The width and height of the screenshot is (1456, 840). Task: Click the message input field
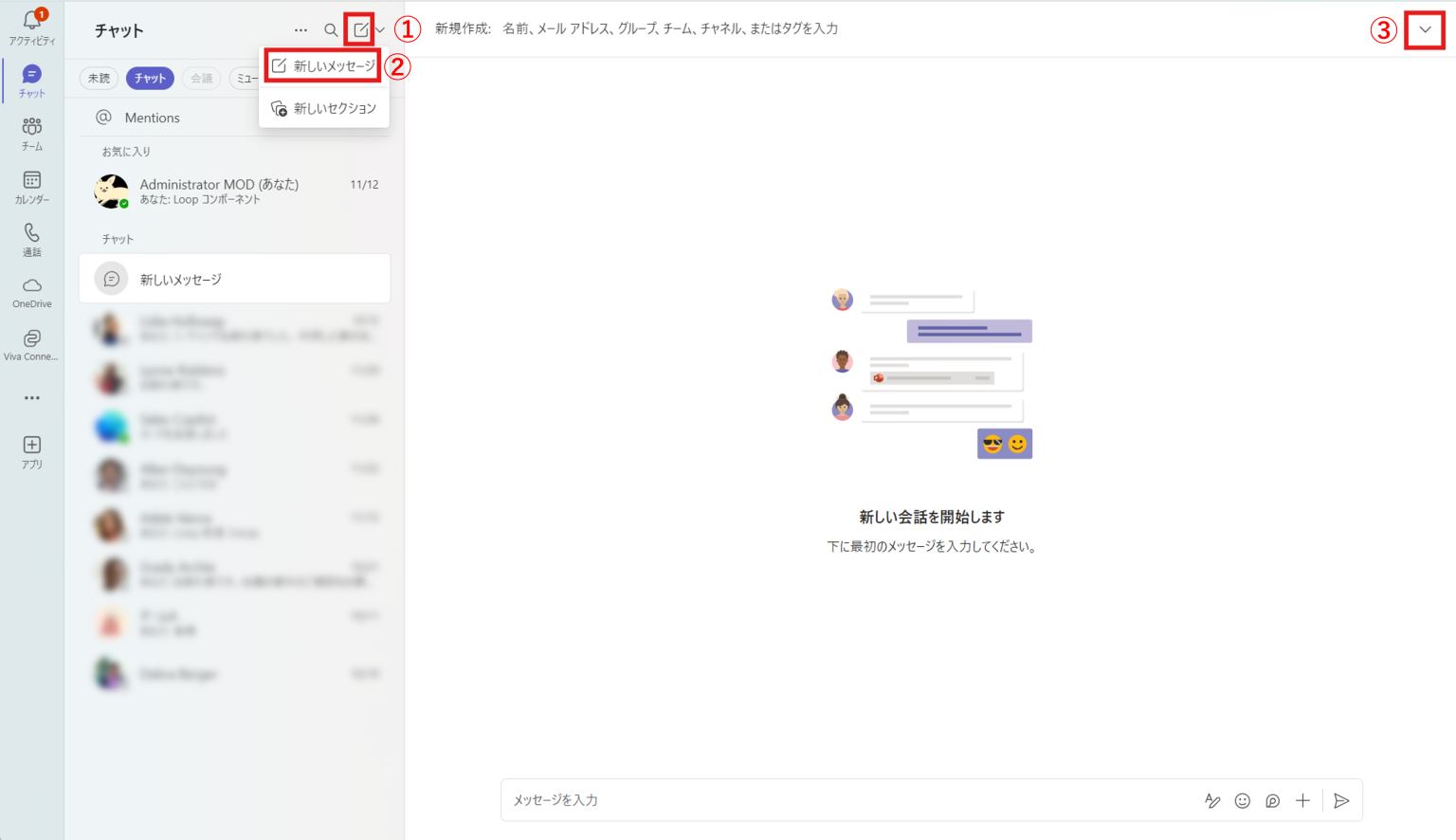(844, 800)
